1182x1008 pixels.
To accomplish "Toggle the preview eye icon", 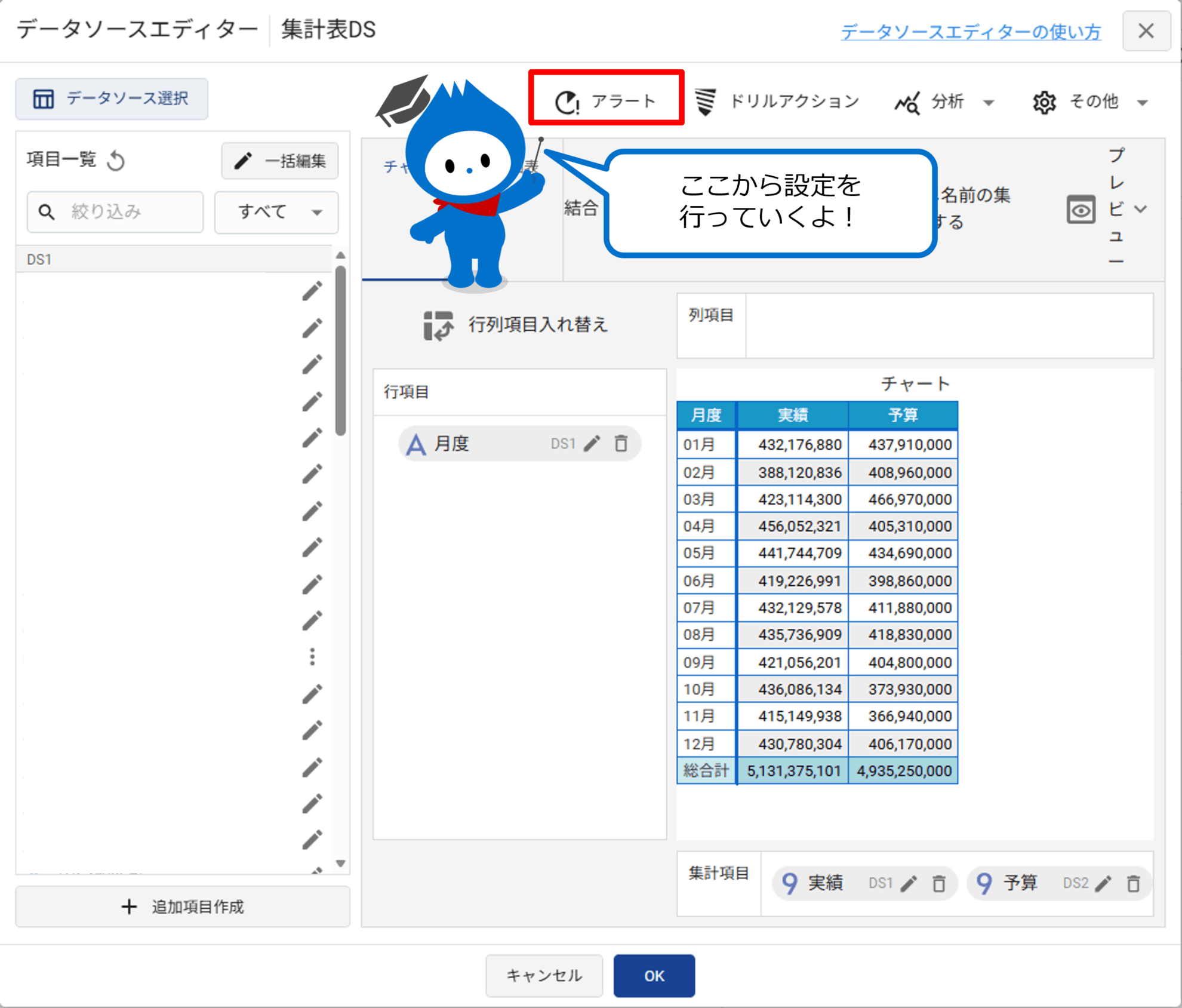I will 1081,210.
